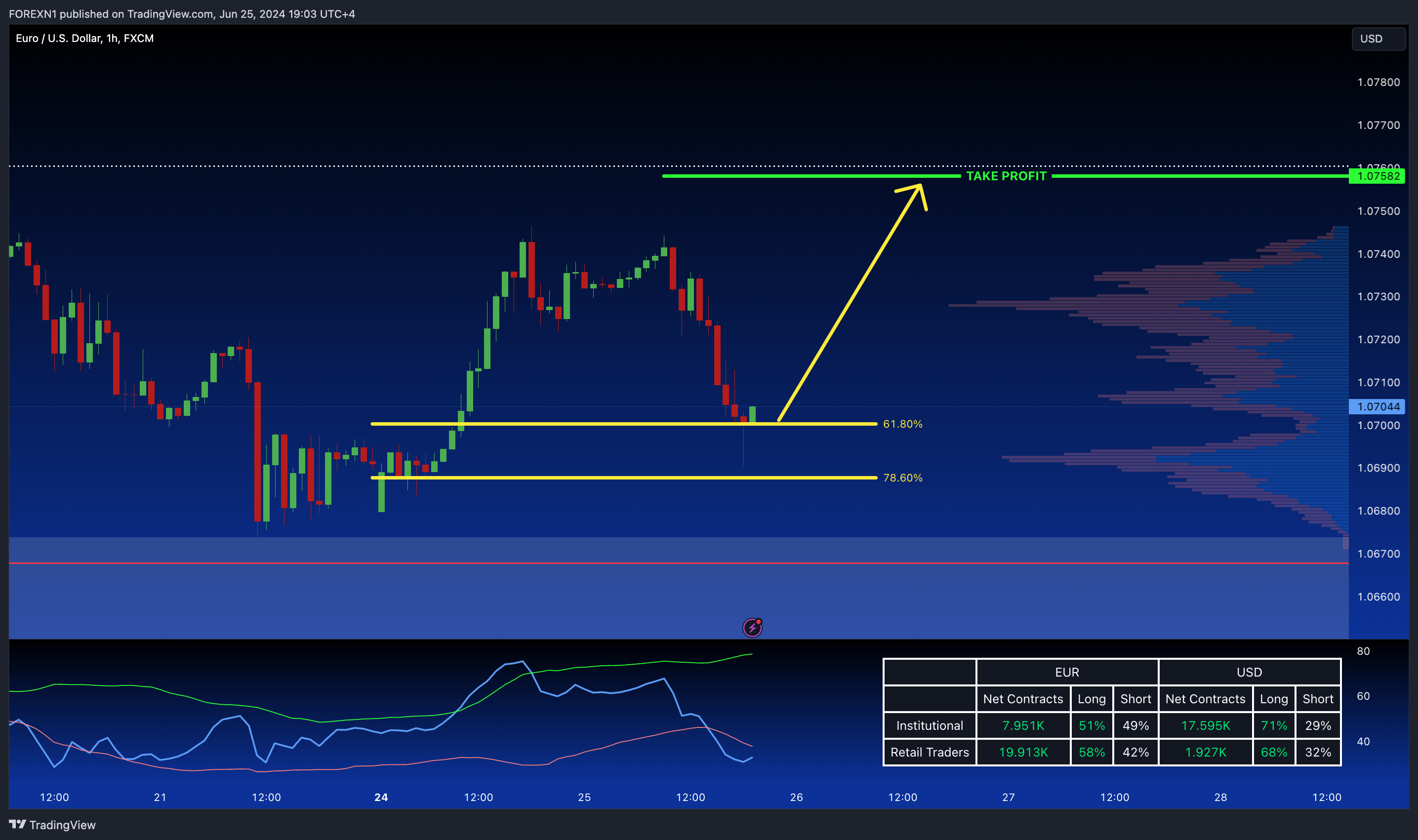Click the 28 date on time axis

pos(1220,797)
